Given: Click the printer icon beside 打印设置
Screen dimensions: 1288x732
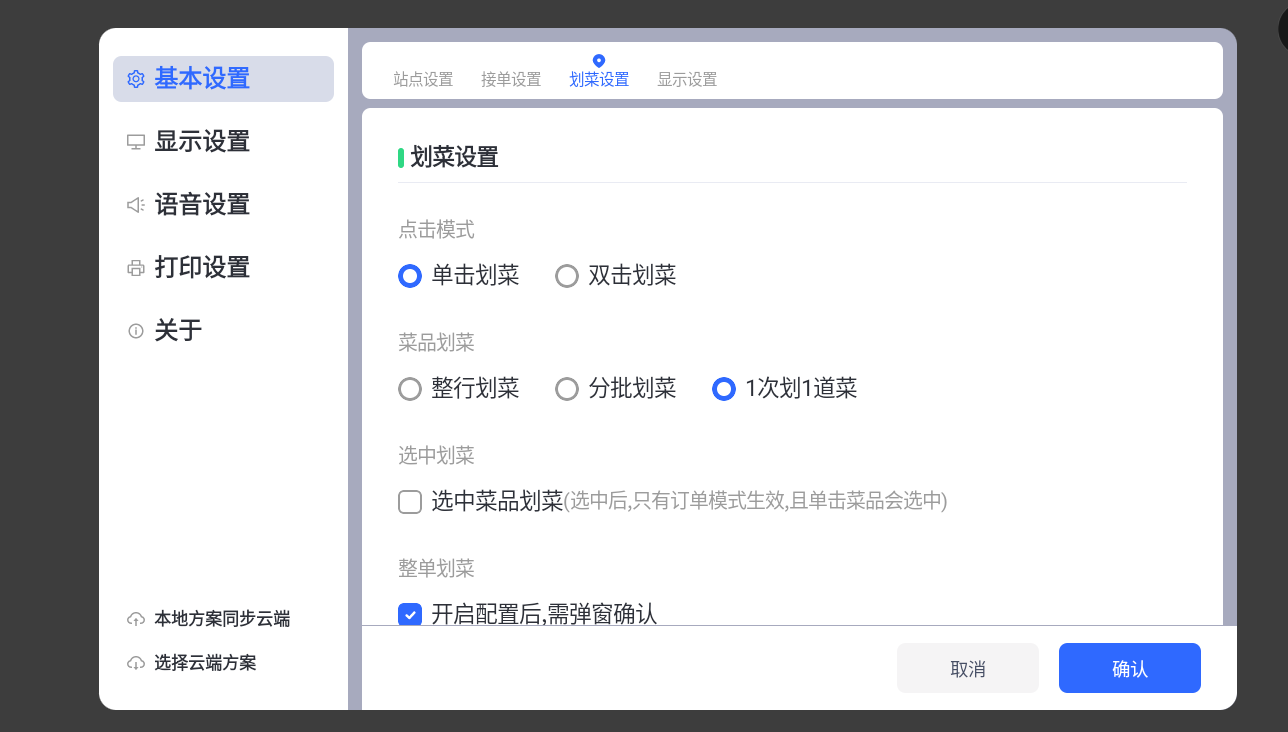Looking at the screenshot, I should [x=136, y=268].
